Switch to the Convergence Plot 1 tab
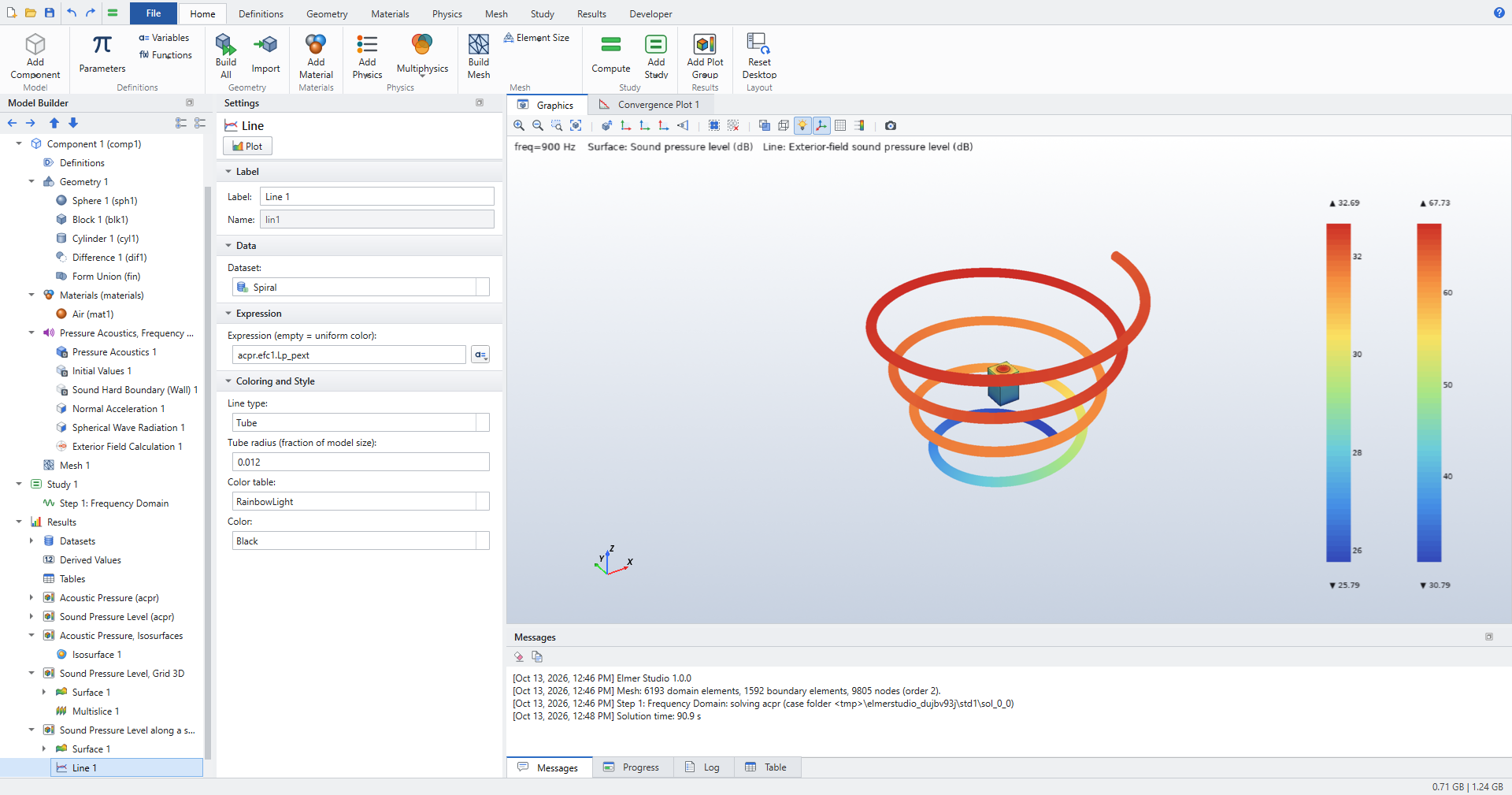Viewport: 1512px width, 795px height. (x=650, y=105)
